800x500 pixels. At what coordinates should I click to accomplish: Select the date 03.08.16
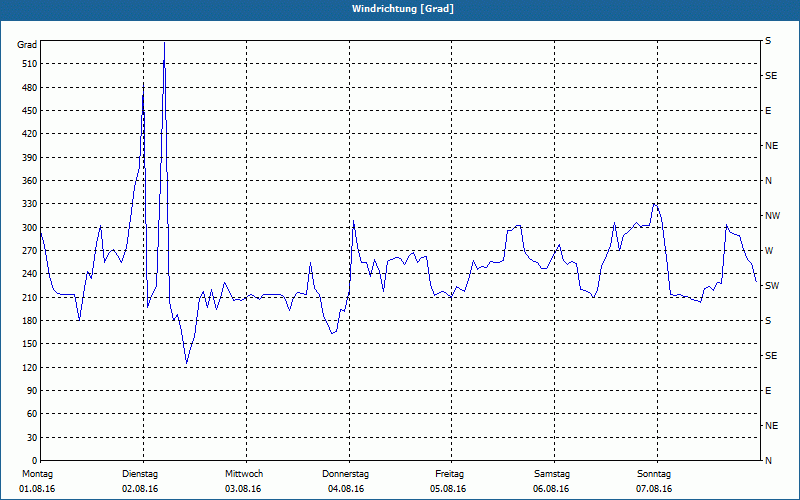(243, 489)
